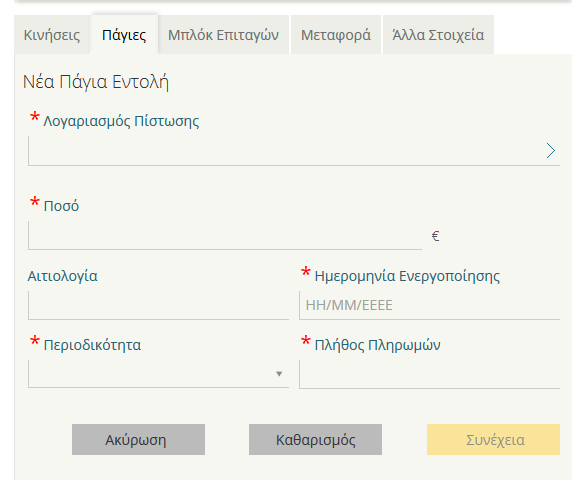The image size is (572, 480).
Task: Show the Άλλα Στοιχεία tab
Action: (x=438, y=35)
